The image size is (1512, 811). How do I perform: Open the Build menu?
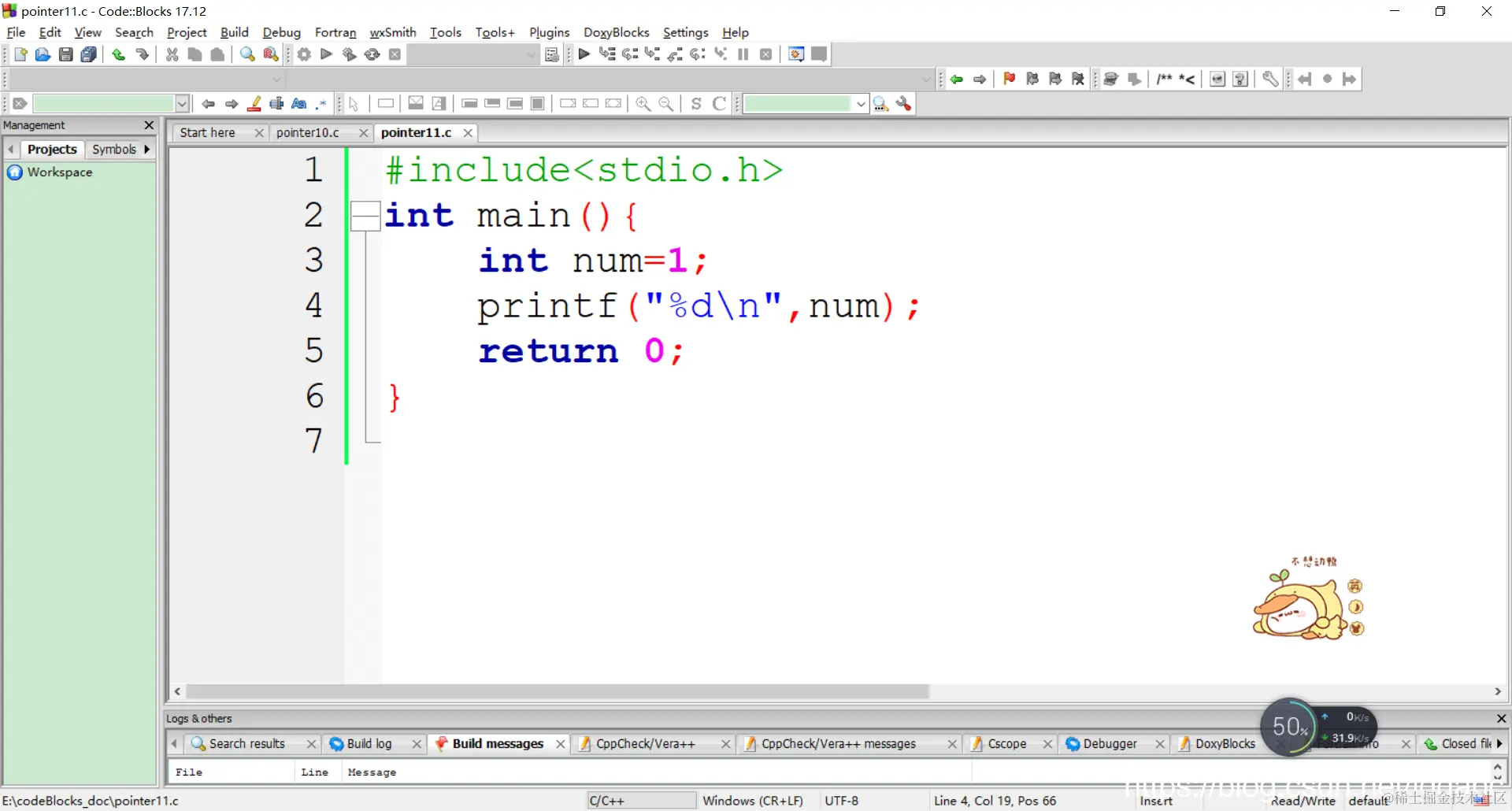[x=234, y=32]
